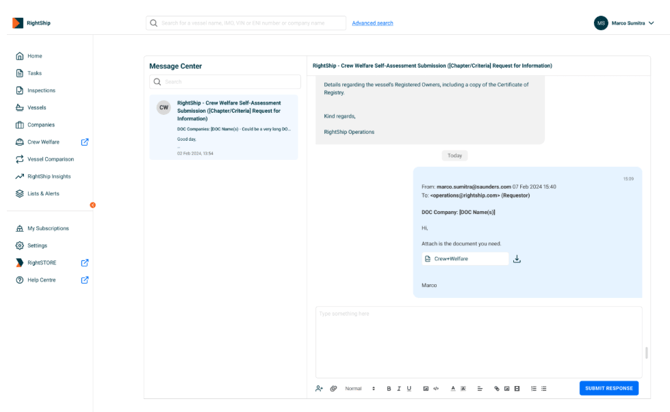Viewport: 670px width, 412px height.
Task: Click the attach file paperclip icon
Action: click(334, 389)
